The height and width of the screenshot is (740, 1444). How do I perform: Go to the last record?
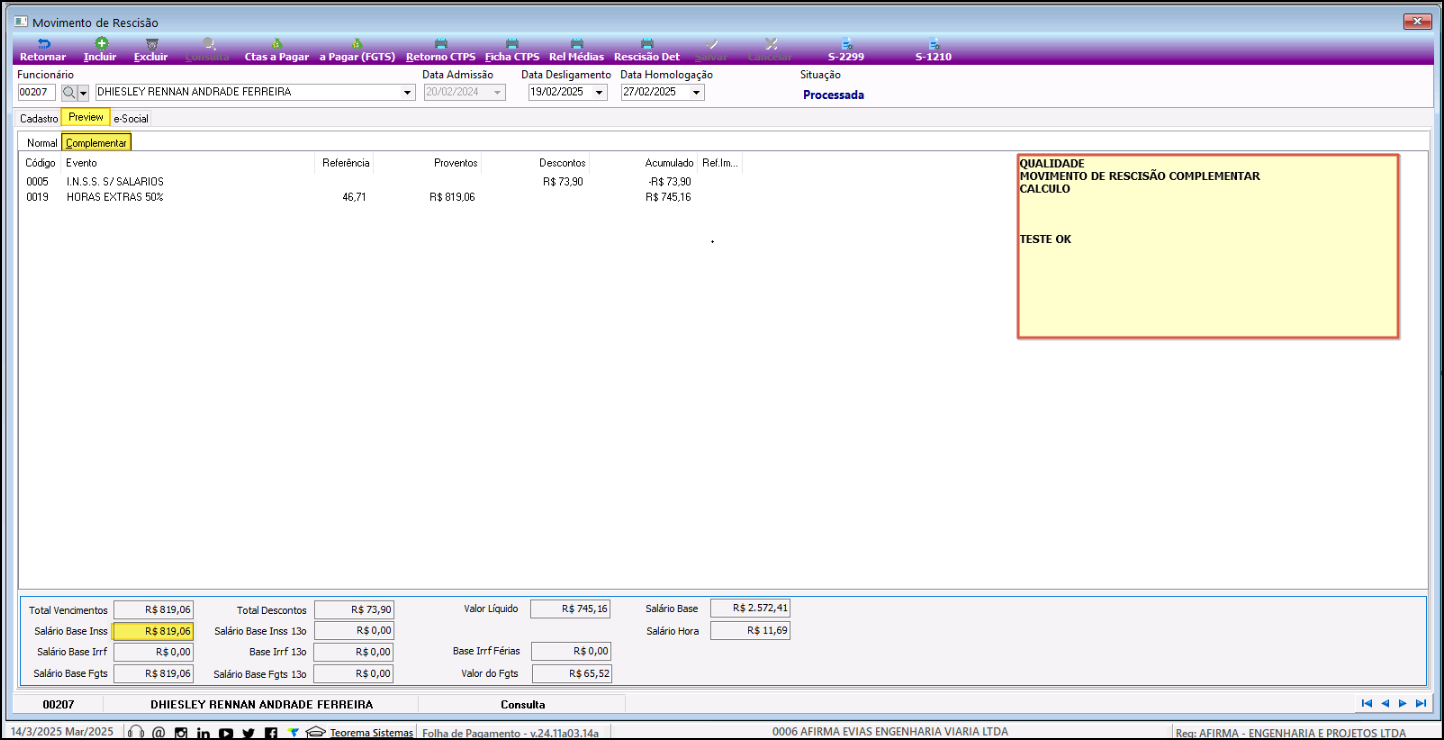pyautogui.click(x=1420, y=703)
